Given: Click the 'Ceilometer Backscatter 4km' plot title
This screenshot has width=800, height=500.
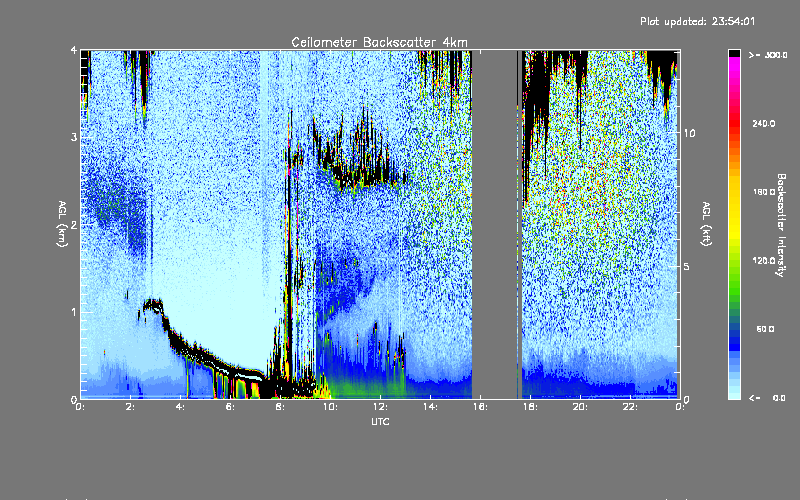Looking at the screenshot, I should (x=379, y=42).
